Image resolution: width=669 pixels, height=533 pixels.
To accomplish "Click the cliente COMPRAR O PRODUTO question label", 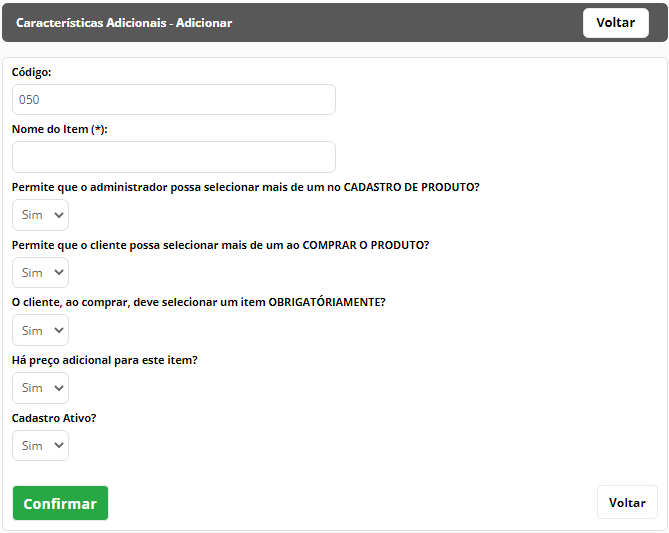I will [221, 245].
